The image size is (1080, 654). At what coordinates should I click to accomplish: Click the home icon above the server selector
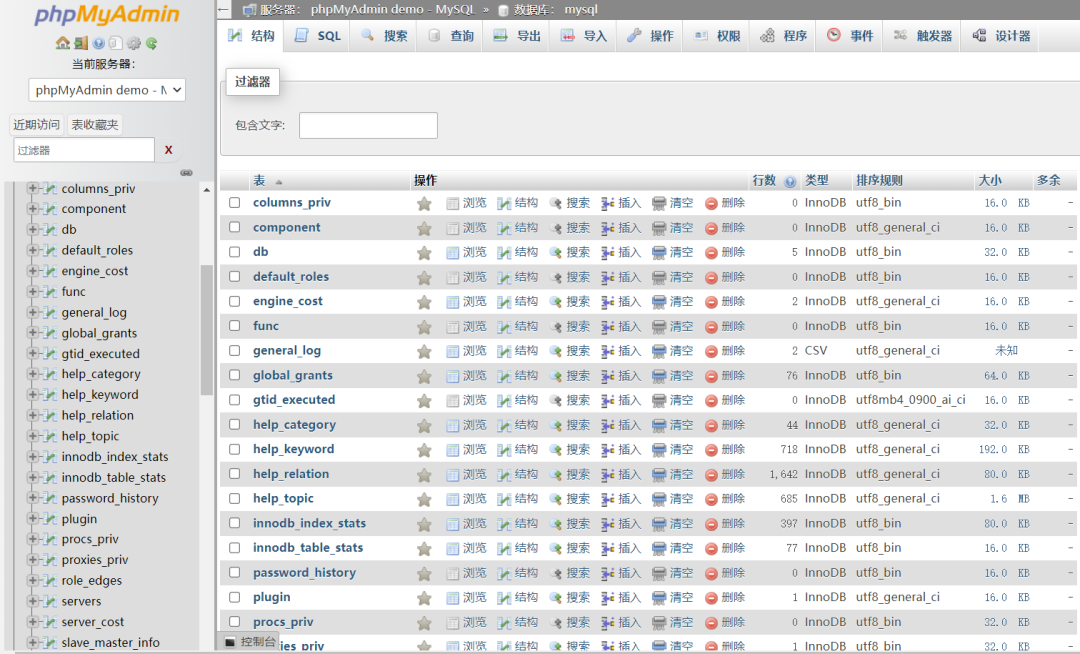pos(62,44)
